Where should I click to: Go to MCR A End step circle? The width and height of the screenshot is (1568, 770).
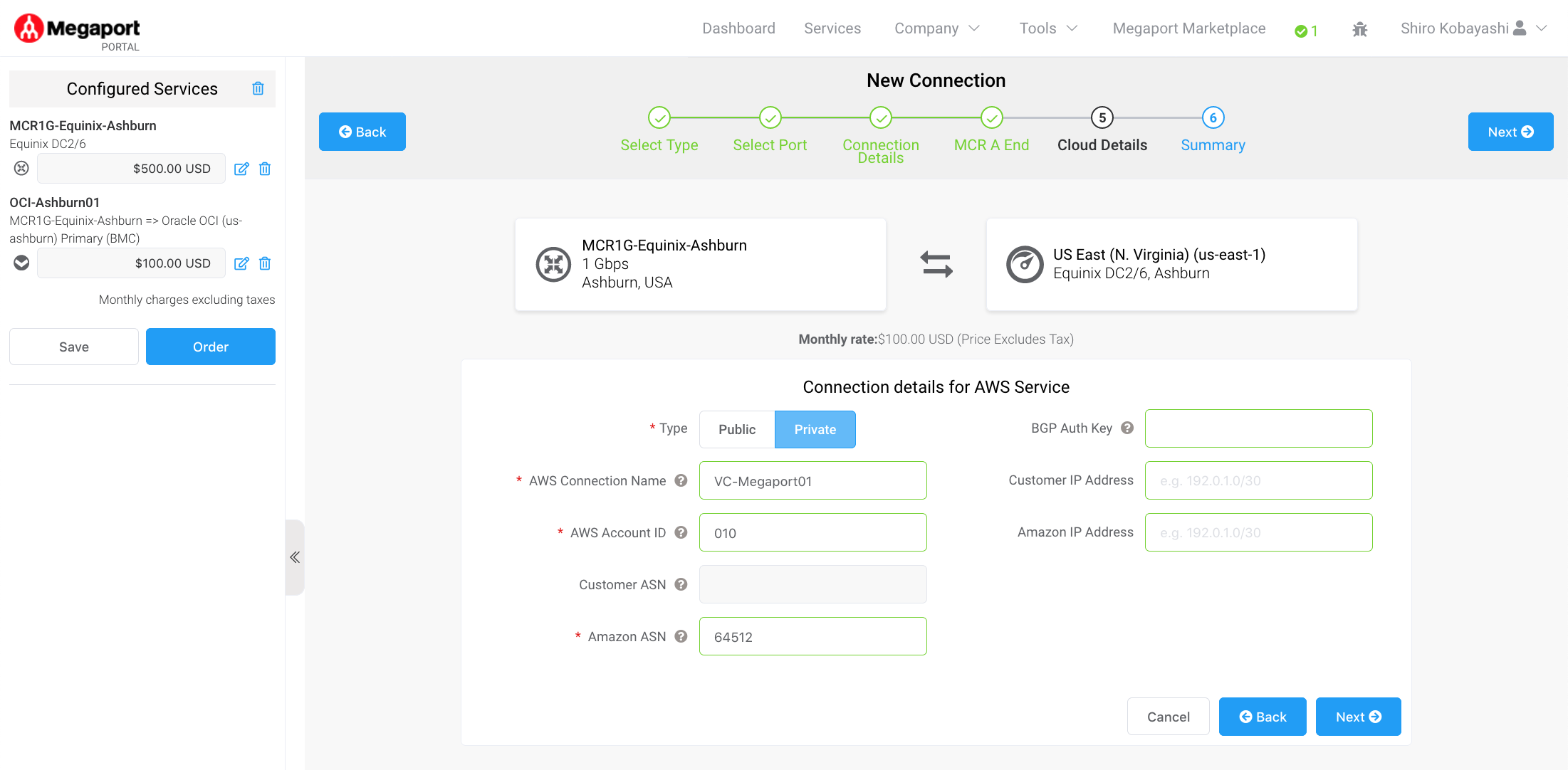tap(992, 117)
